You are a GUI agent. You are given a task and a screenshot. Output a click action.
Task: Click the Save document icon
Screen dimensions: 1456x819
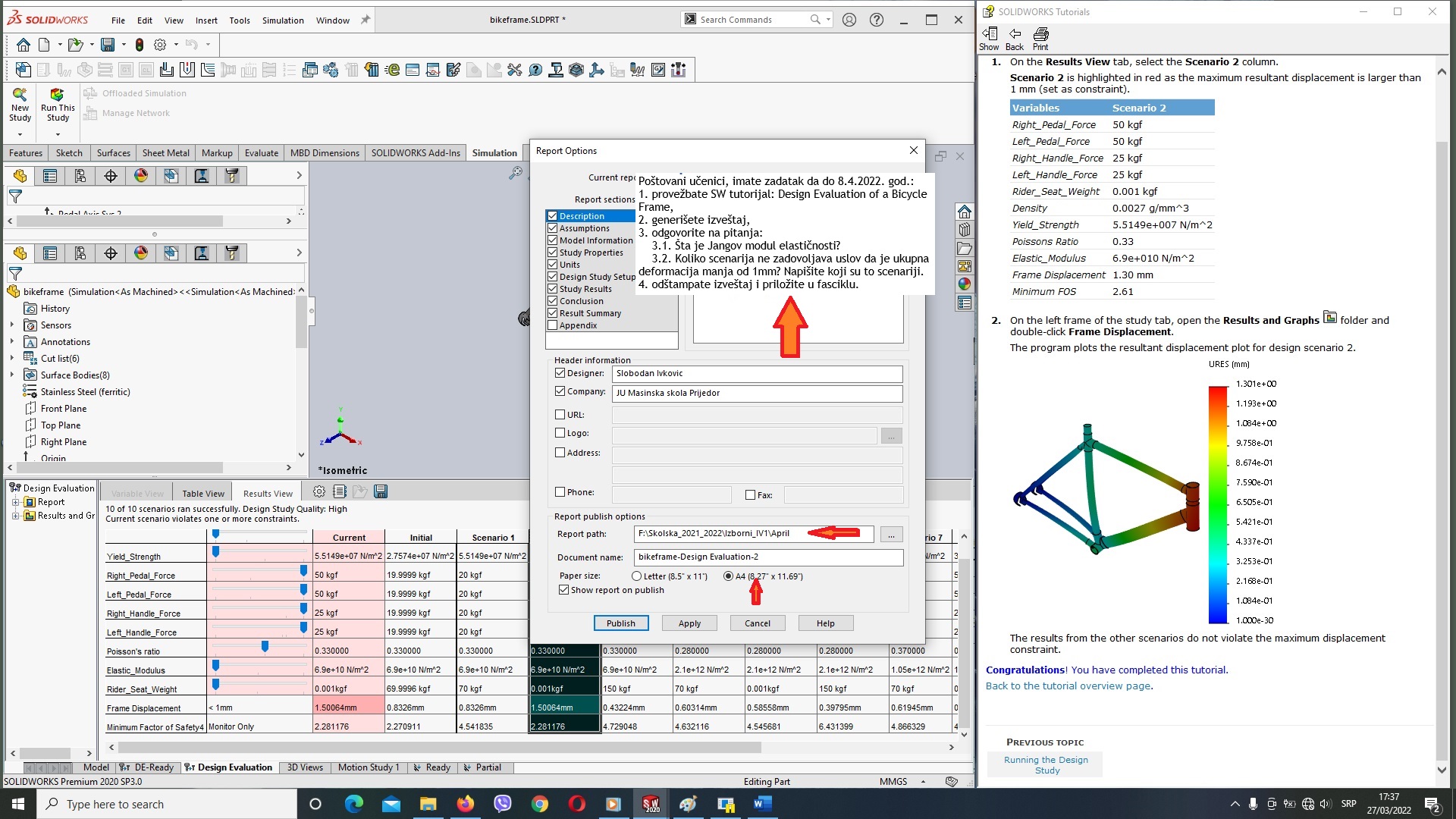[x=108, y=45]
